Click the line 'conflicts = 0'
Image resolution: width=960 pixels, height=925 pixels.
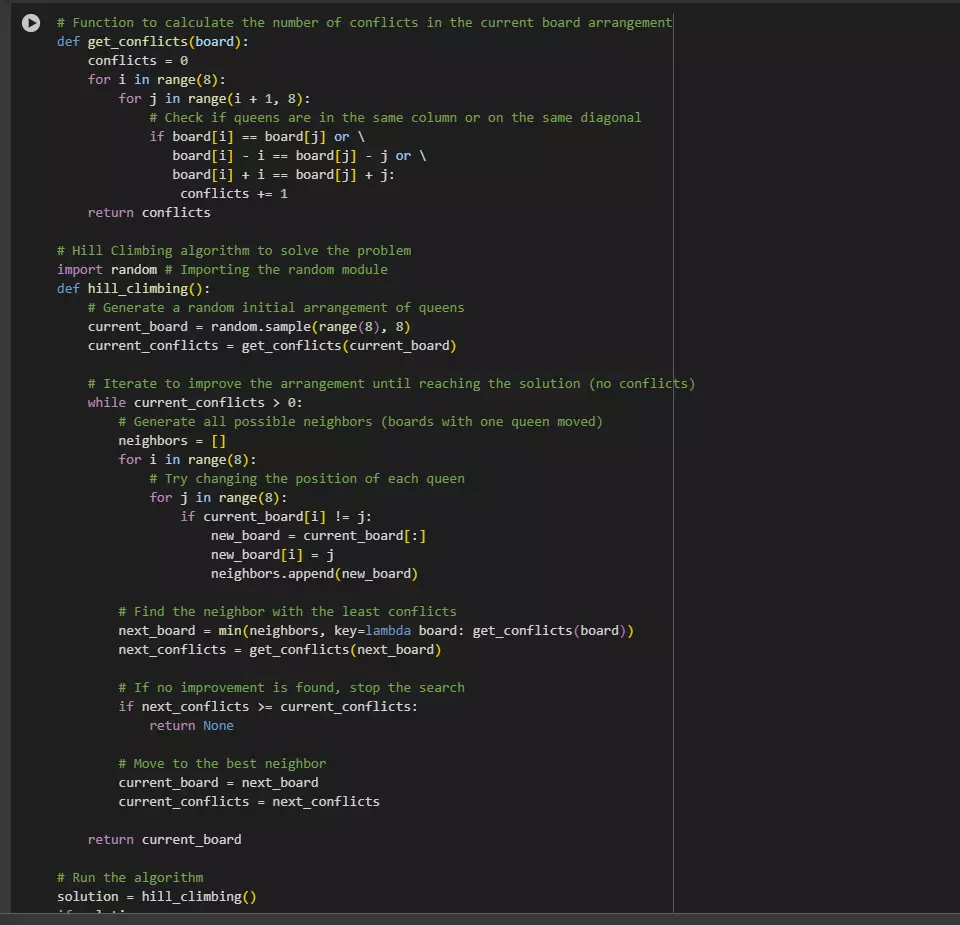click(138, 61)
